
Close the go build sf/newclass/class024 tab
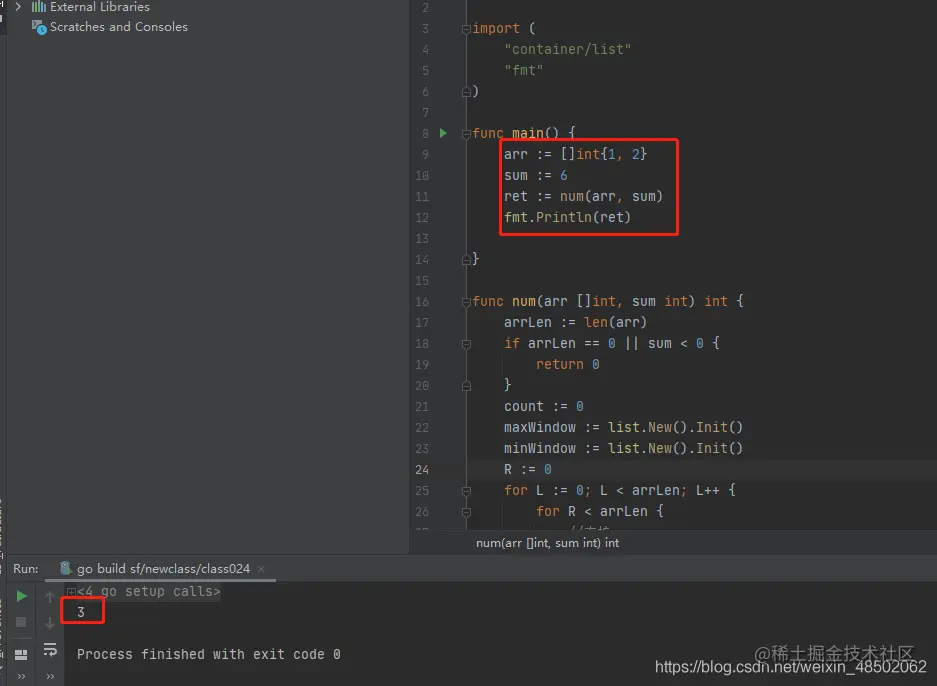pos(261,569)
